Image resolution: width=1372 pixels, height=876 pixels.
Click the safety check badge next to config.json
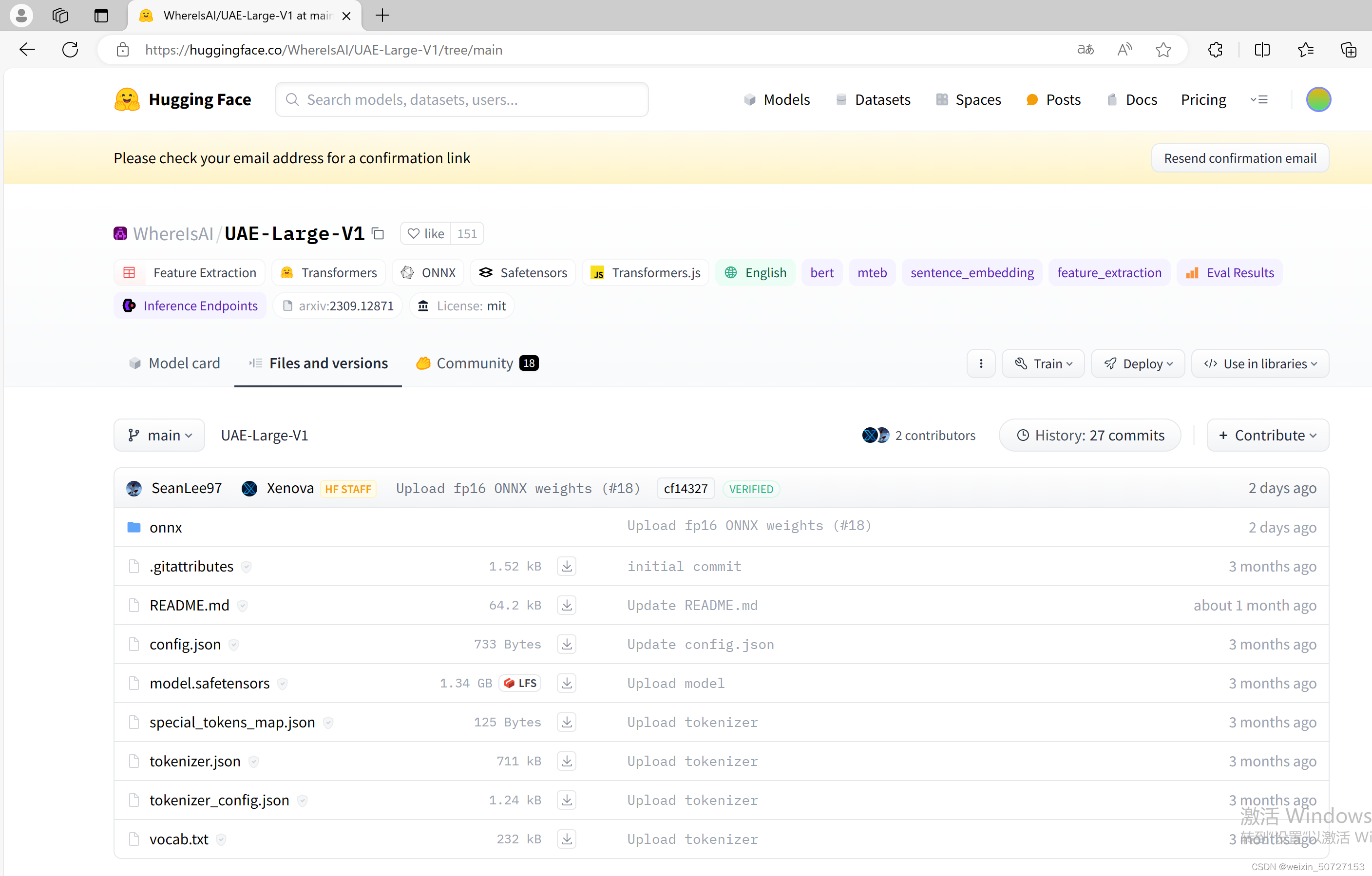pyautogui.click(x=233, y=645)
